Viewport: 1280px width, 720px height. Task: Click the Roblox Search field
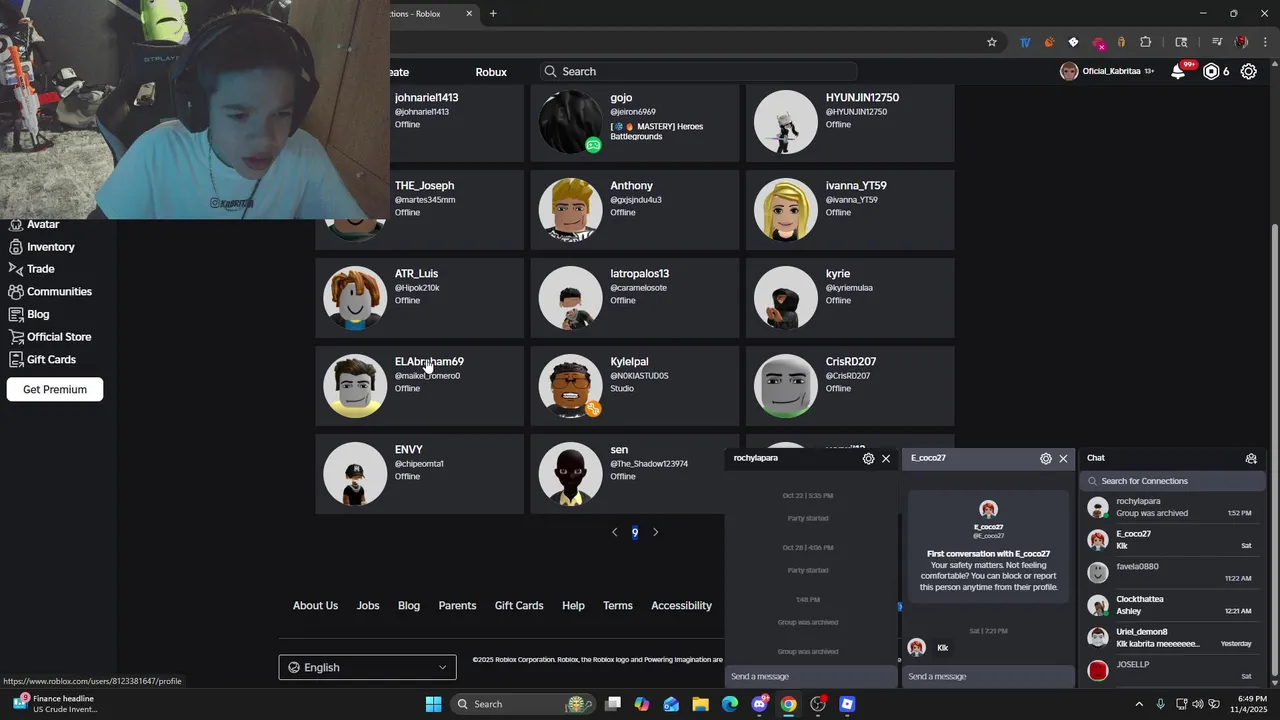(698, 72)
